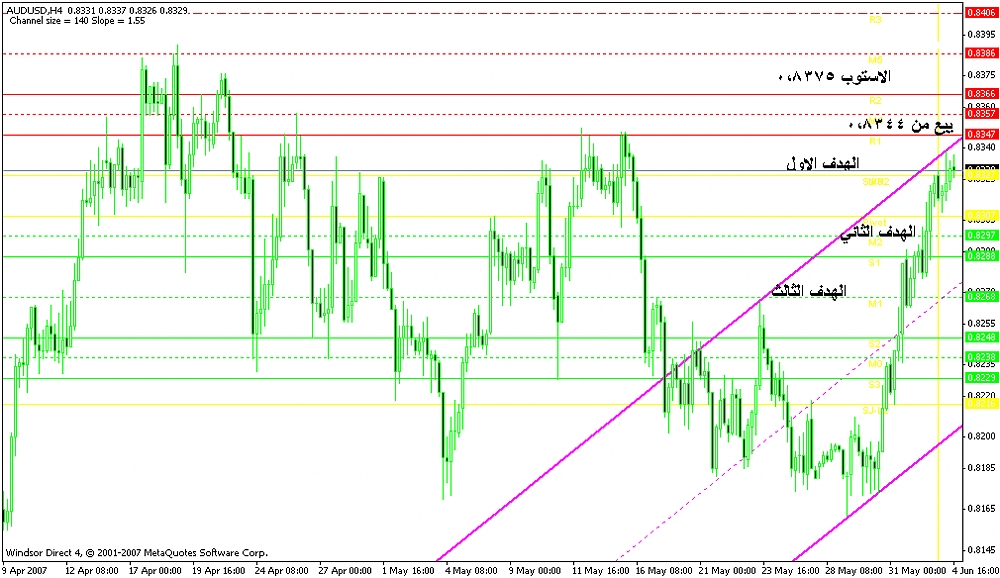Viewport: 1000px width, 578px height.
Task: Click the yellow R3 pivot level label
Action: point(875,20)
